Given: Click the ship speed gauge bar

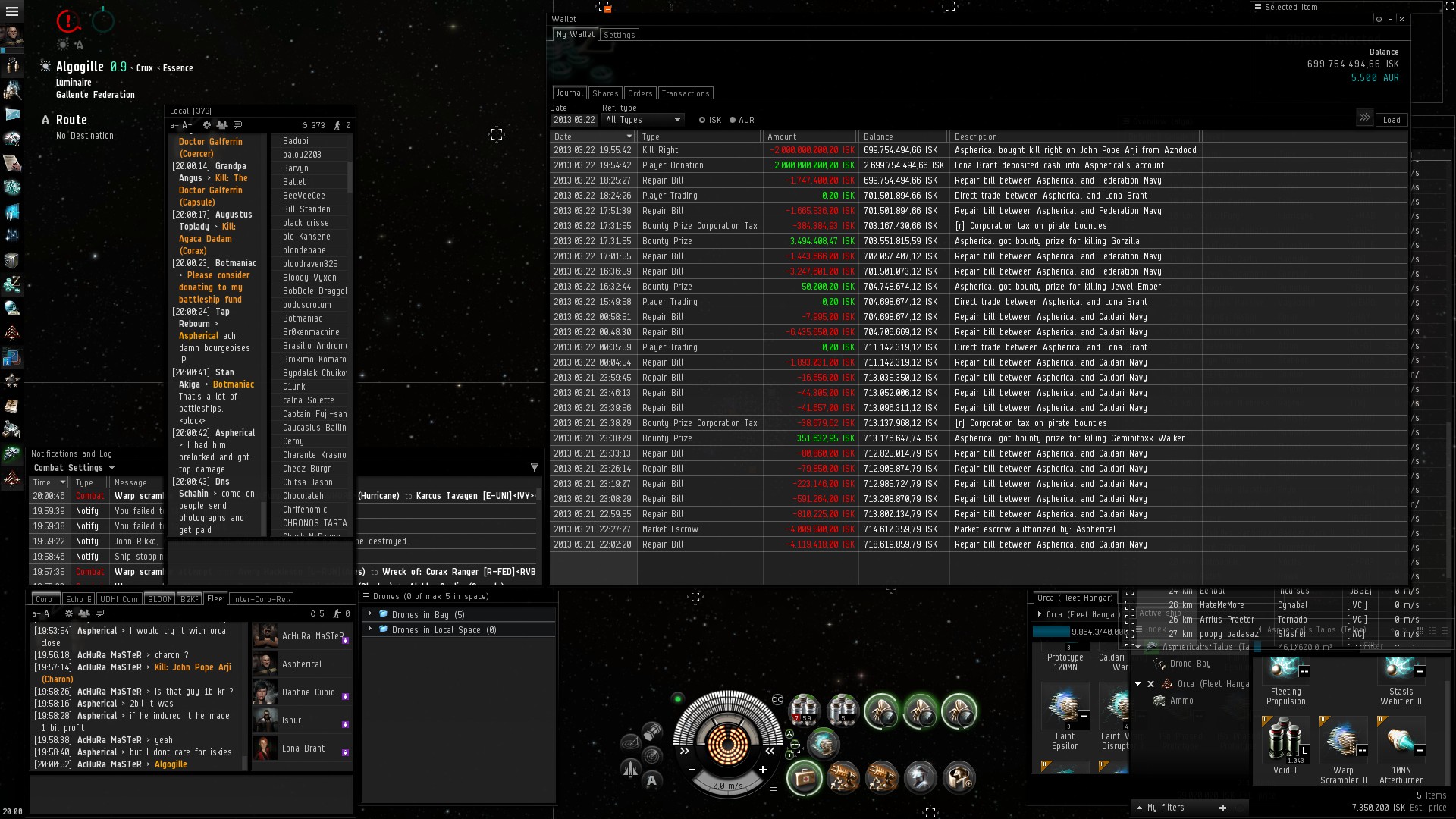Looking at the screenshot, I should (x=726, y=786).
